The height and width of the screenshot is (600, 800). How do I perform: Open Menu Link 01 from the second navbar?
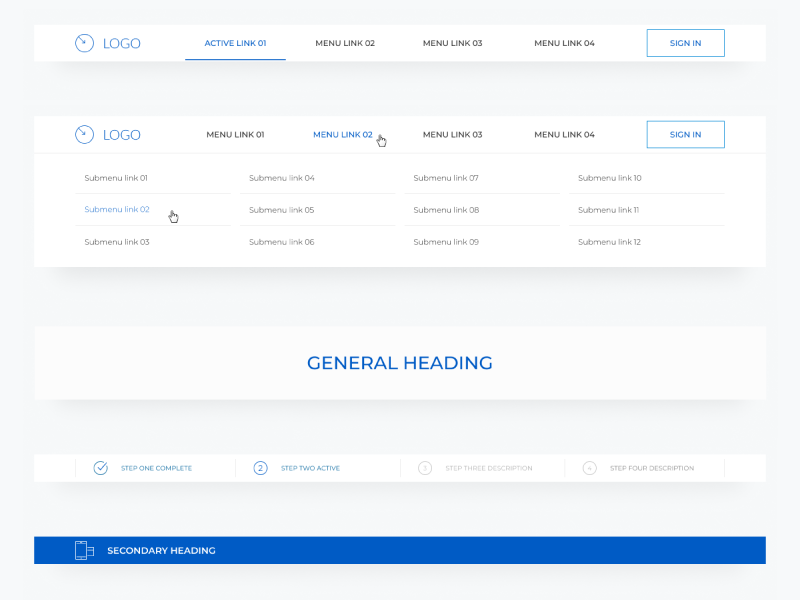coord(235,134)
